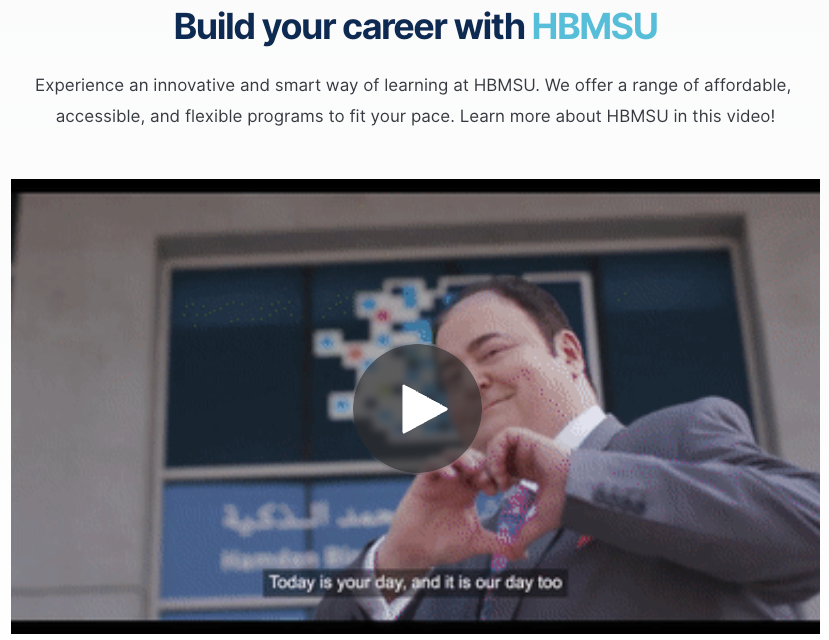The image size is (829, 640).
Task: Click the top black letterbox bar of video
Action: pos(415,185)
